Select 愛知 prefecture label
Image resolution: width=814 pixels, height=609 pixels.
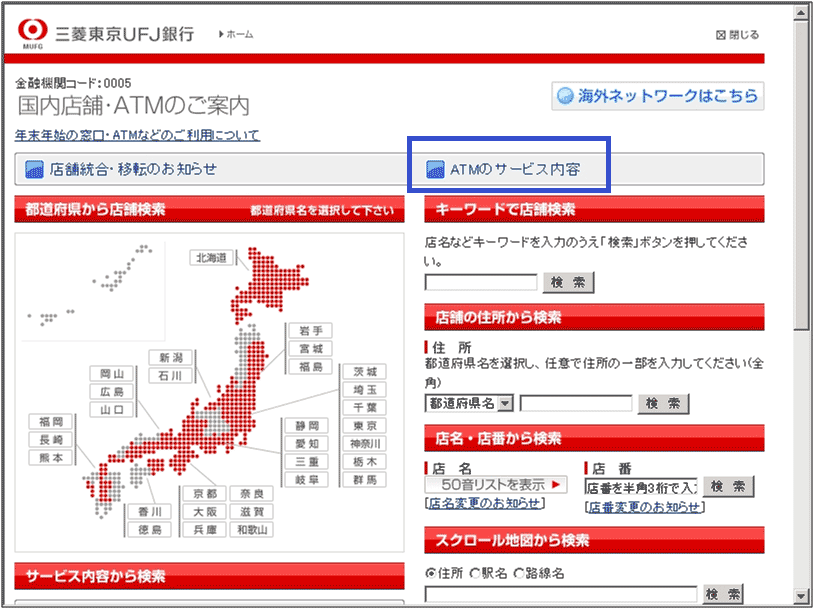[307, 444]
